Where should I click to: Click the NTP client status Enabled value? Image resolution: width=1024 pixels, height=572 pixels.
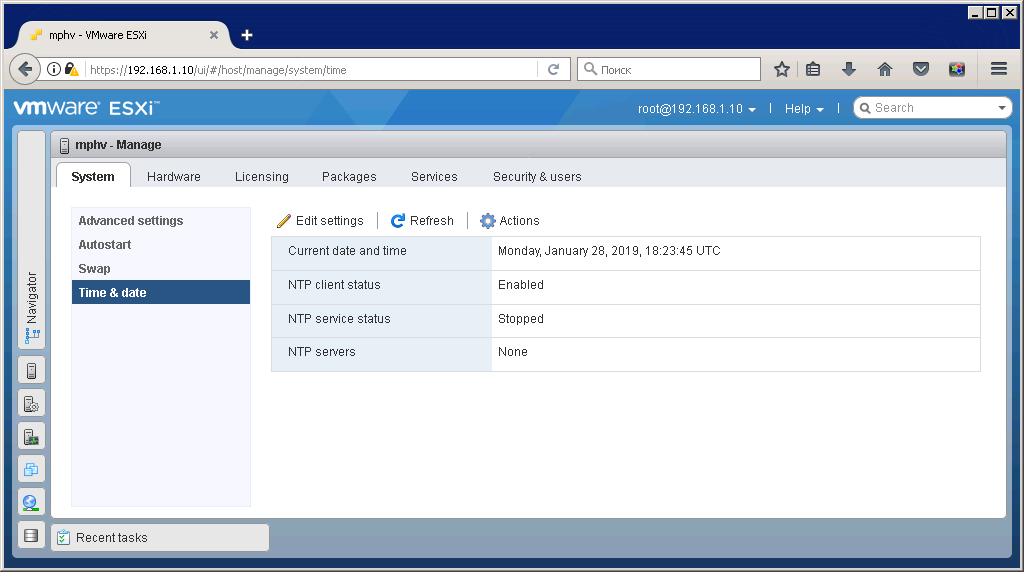click(x=520, y=285)
